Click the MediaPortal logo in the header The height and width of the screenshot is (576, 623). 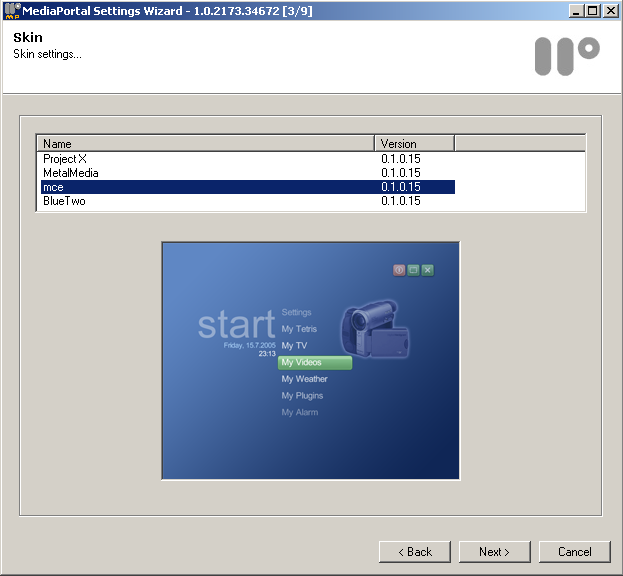567,56
